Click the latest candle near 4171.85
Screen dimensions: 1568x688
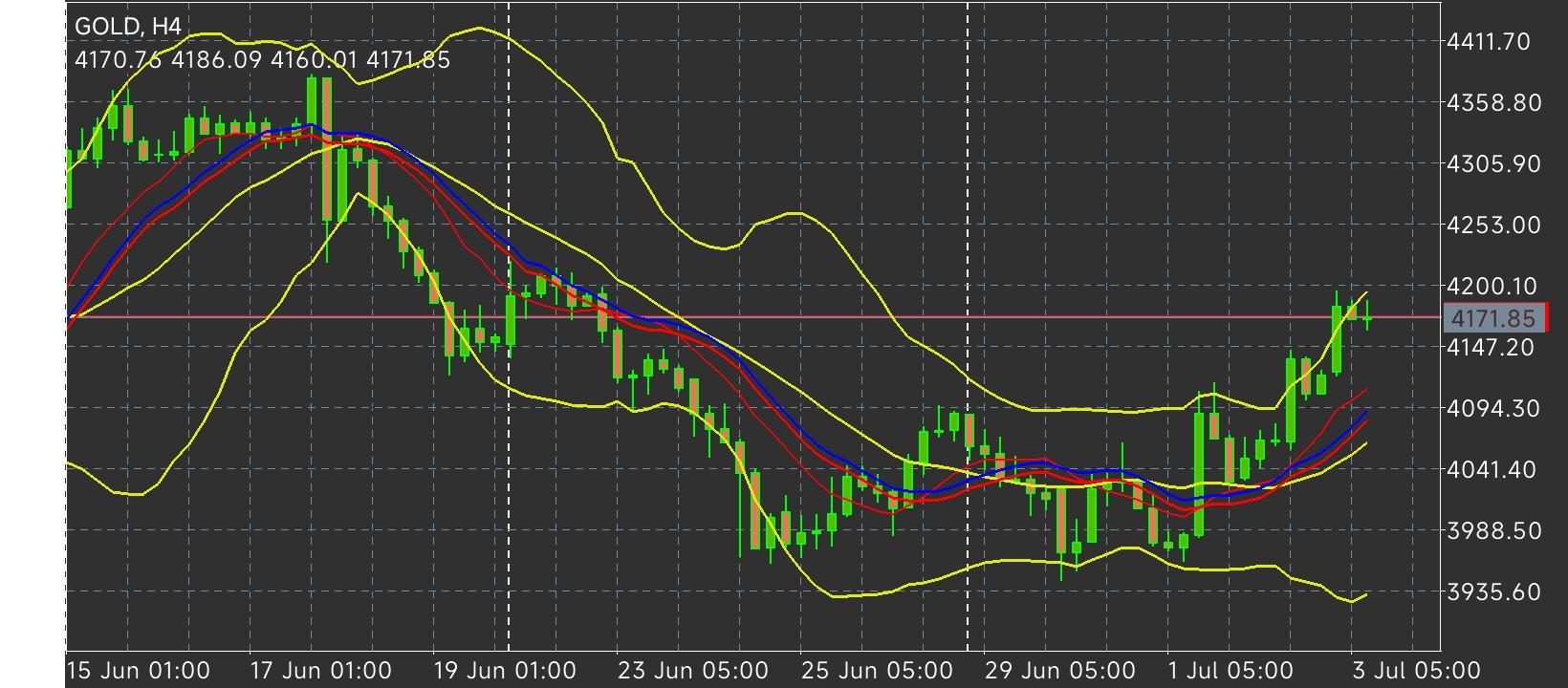1367,316
